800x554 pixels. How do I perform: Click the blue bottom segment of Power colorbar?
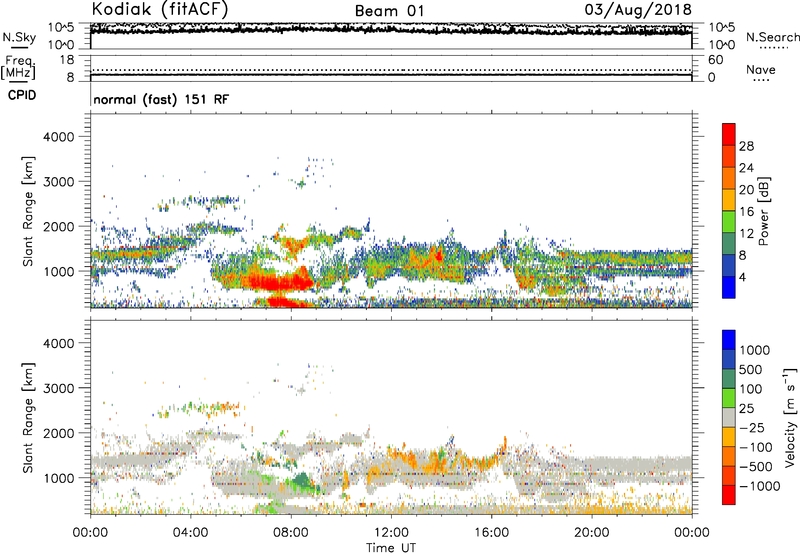729,287
